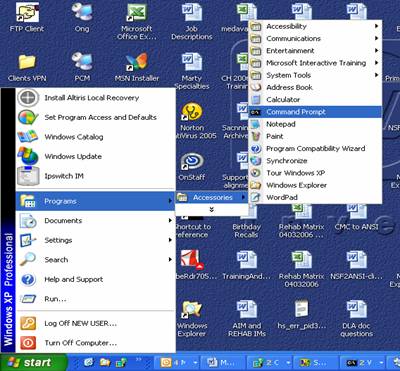The width and height of the screenshot is (400, 371).
Task: Choose Log Off NEW USER...
Action: 95,323
